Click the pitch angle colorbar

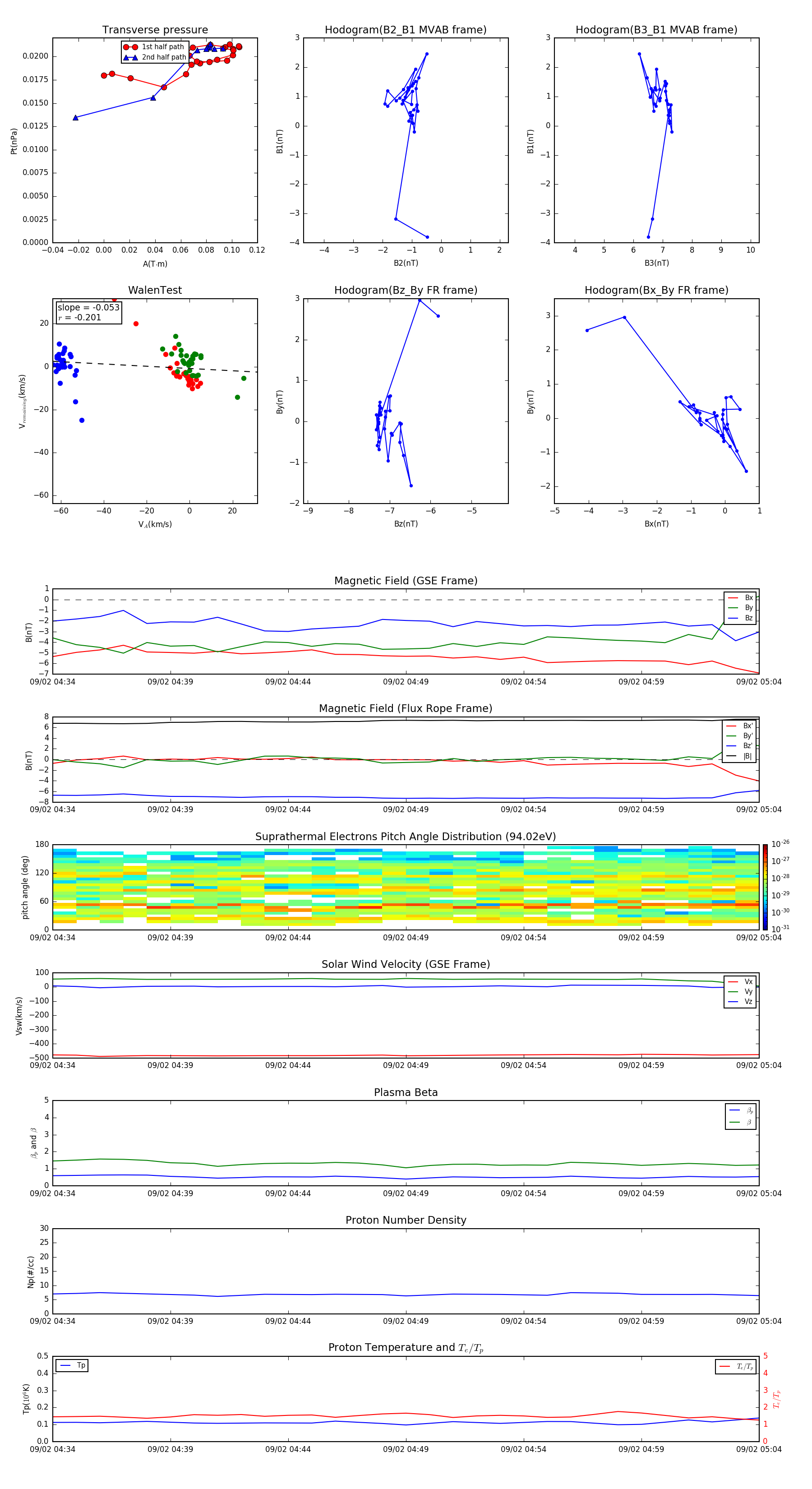765,887
